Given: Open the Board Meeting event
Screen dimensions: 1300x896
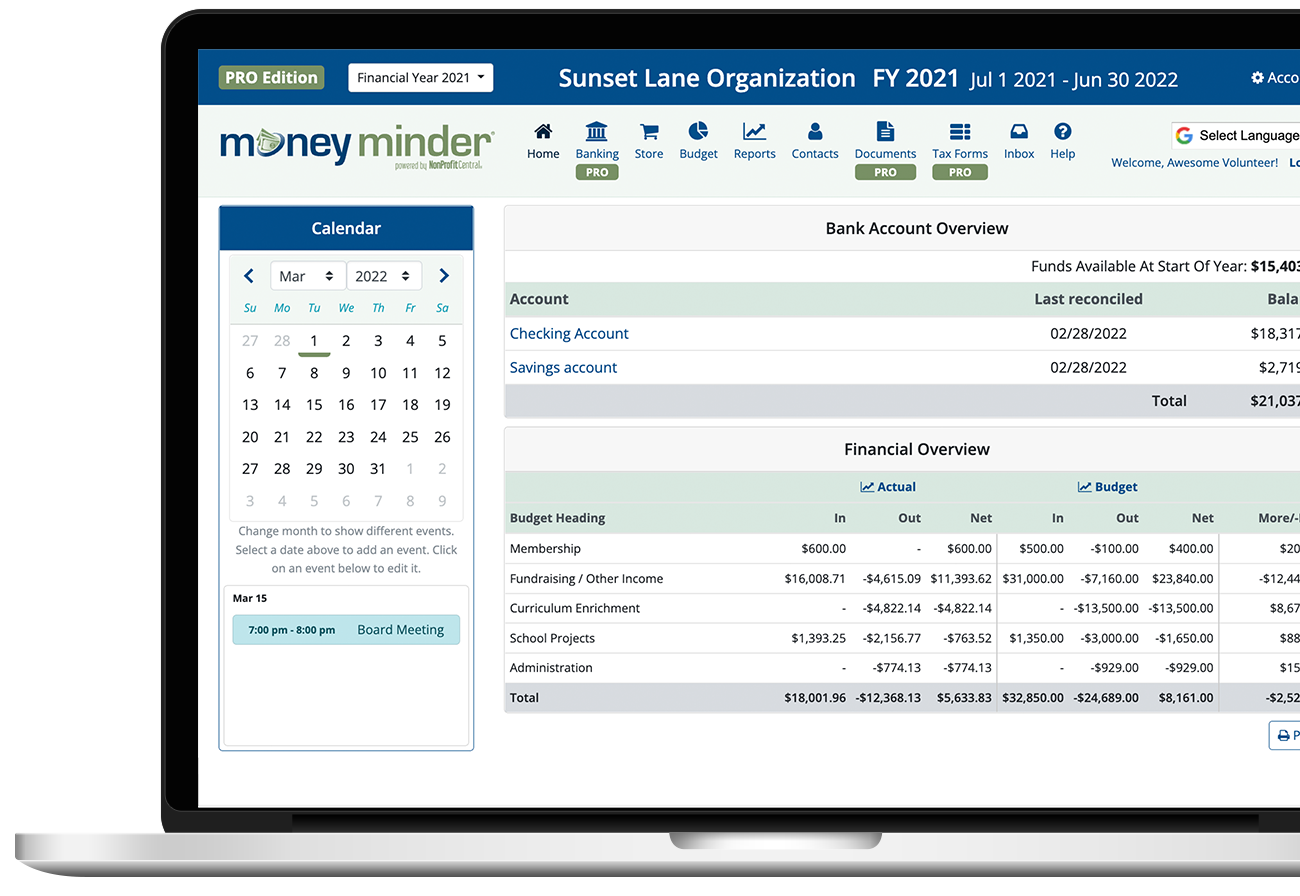Looking at the screenshot, I should click(400, 629).
